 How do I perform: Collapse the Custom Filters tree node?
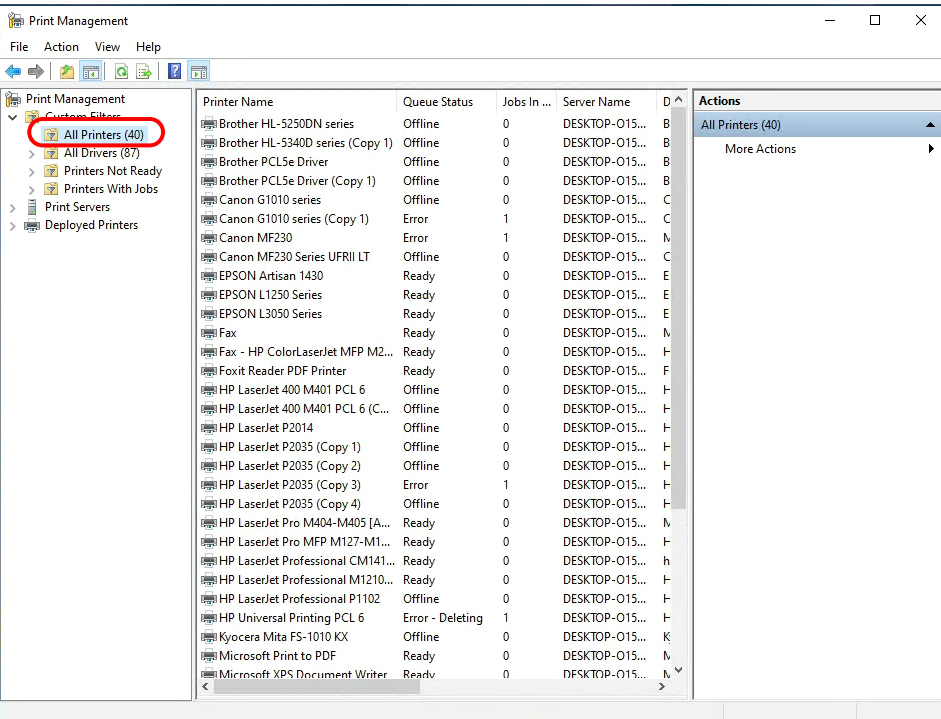coord(13,117)
